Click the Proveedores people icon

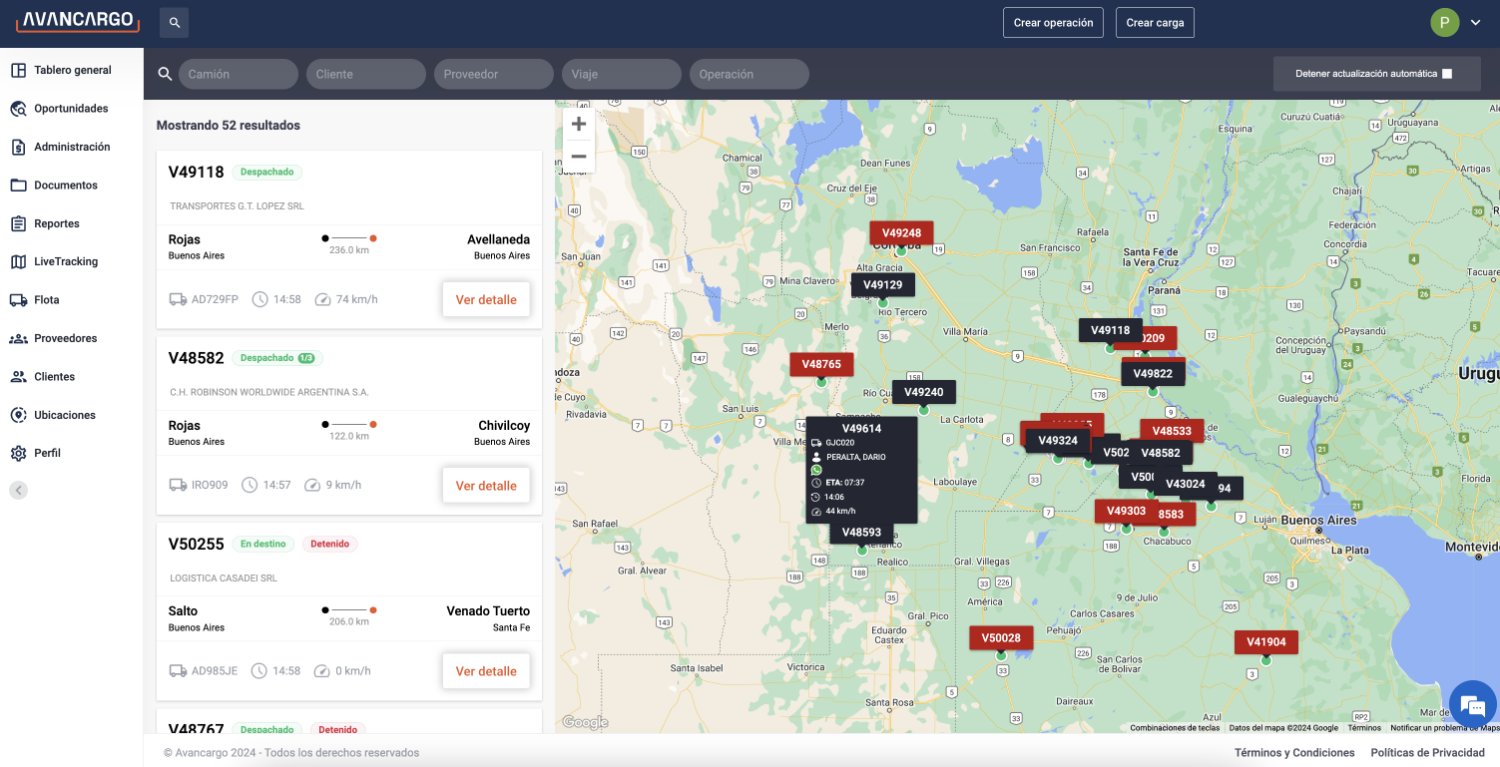[x=18, y=338]
